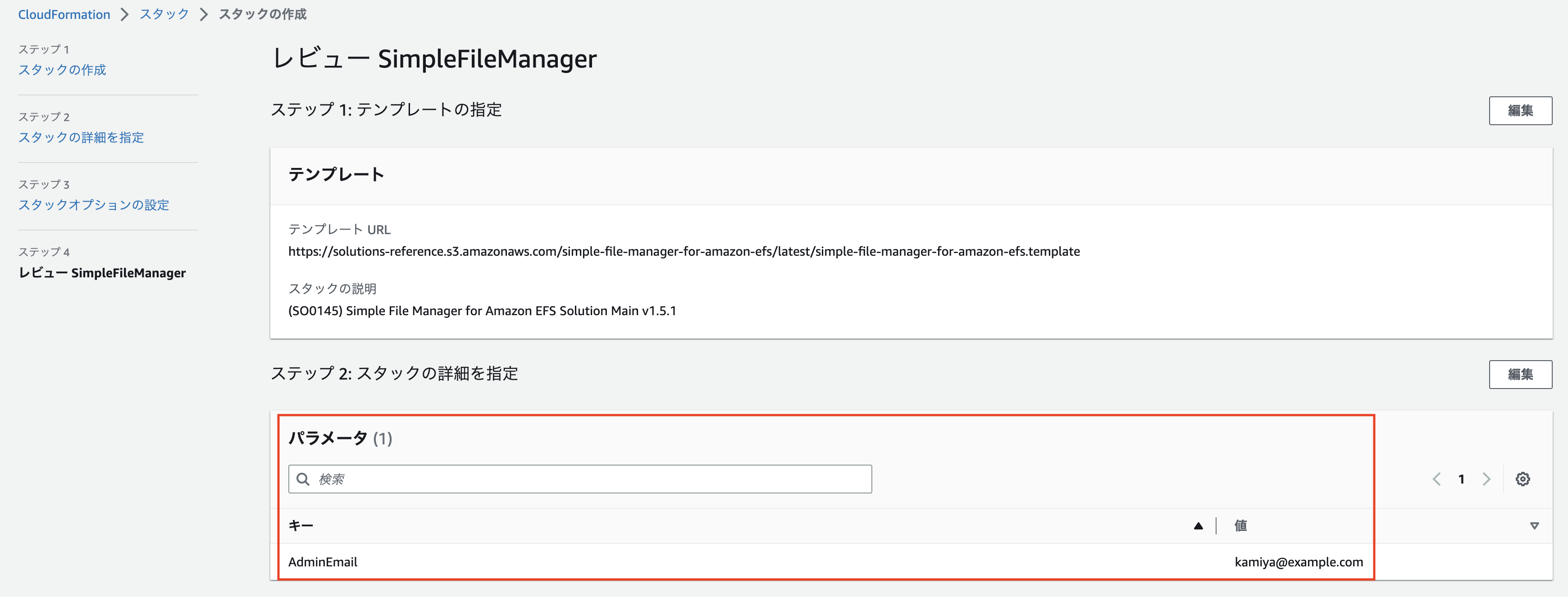The width and height of the screenshot is (1568, 597).
Task: Select the AdminEmail parameter key
Action: point(323,562)
